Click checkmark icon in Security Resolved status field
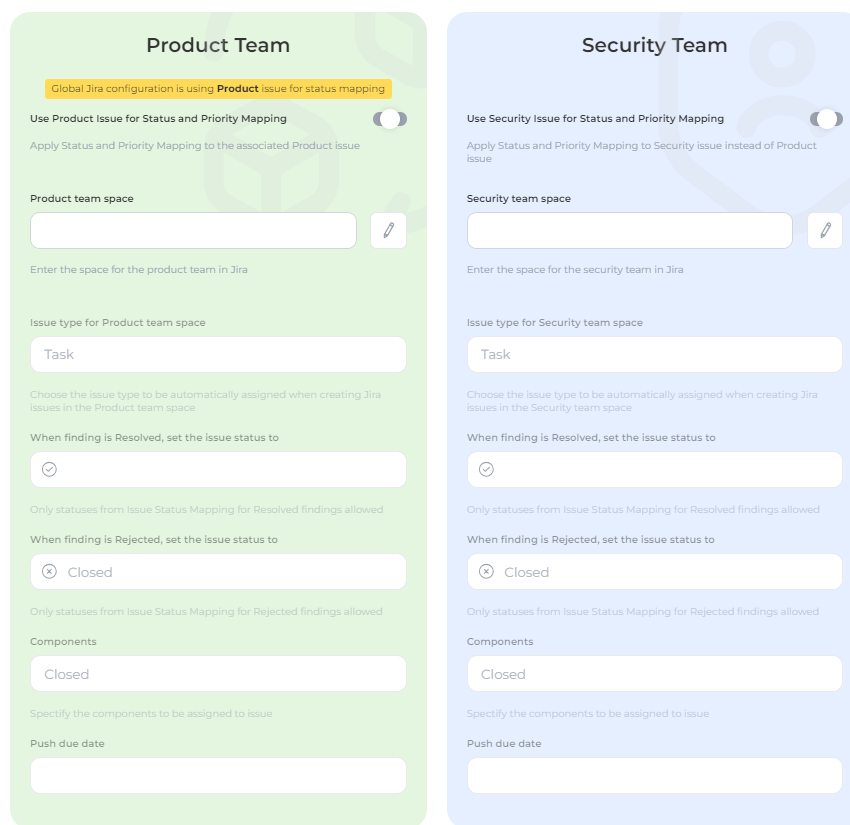Screen dimensions: 850x825 tap(486, 469)
